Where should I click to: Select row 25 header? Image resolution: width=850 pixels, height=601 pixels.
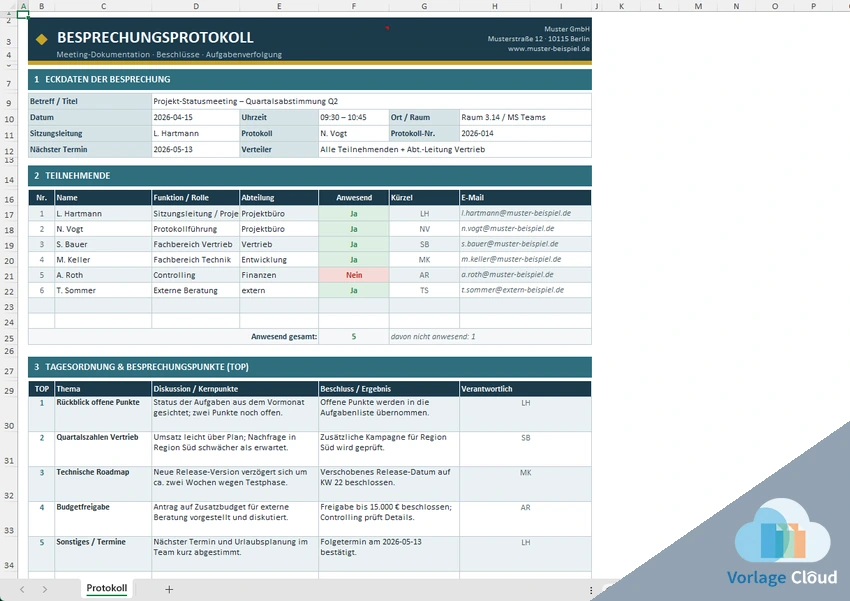(9, 338)
